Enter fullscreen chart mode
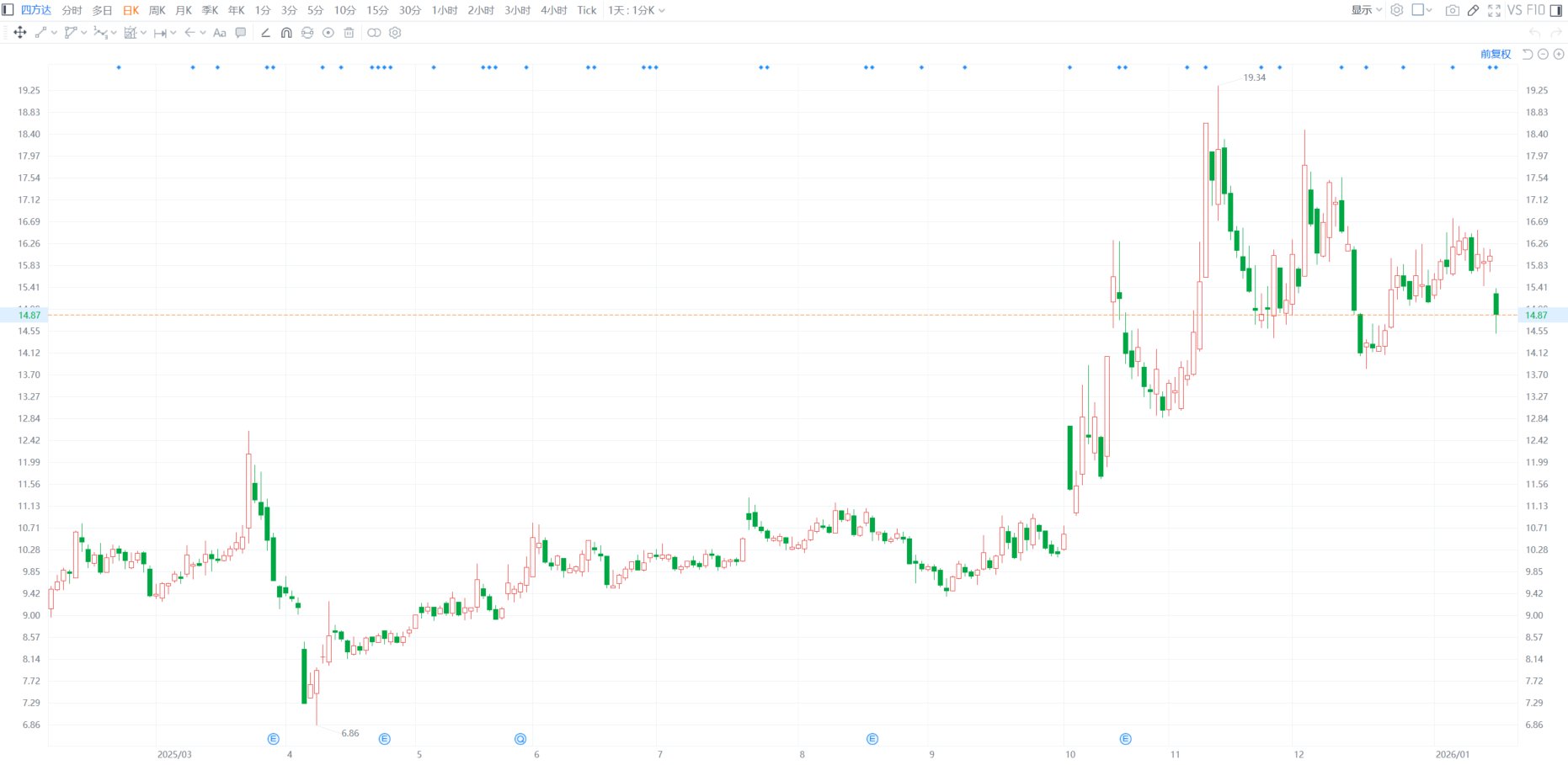The image size is (1568, 765). [1494, 10]
